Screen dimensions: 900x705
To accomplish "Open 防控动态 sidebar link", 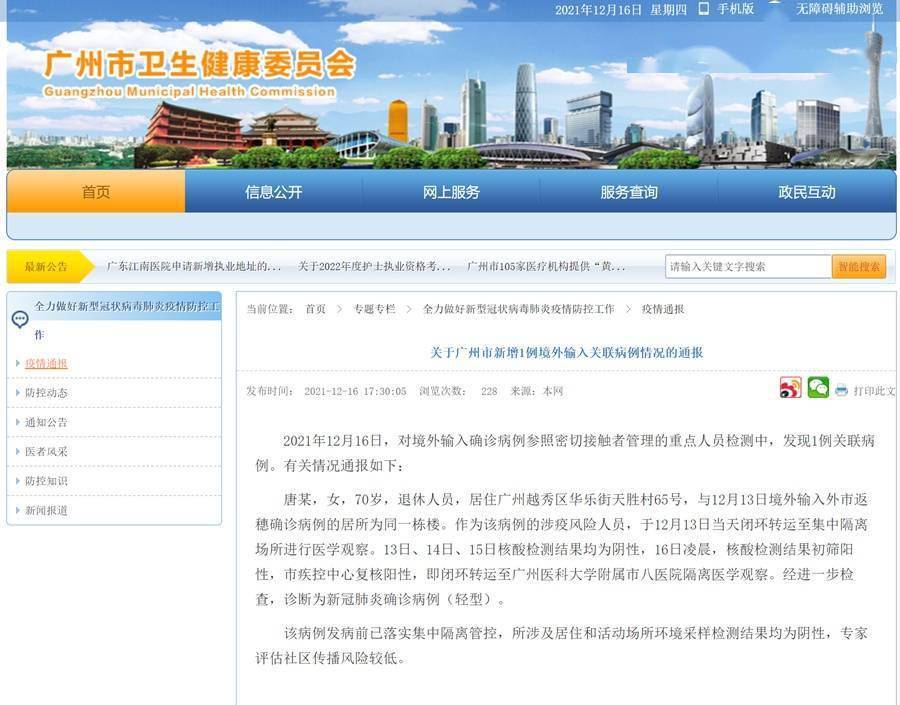I will pos(46,393).
